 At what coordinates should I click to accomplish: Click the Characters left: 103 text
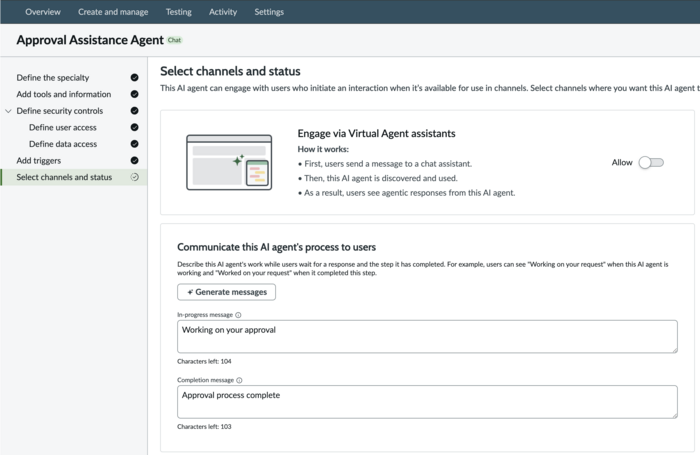pyautogui.click(x=204, y=426)
